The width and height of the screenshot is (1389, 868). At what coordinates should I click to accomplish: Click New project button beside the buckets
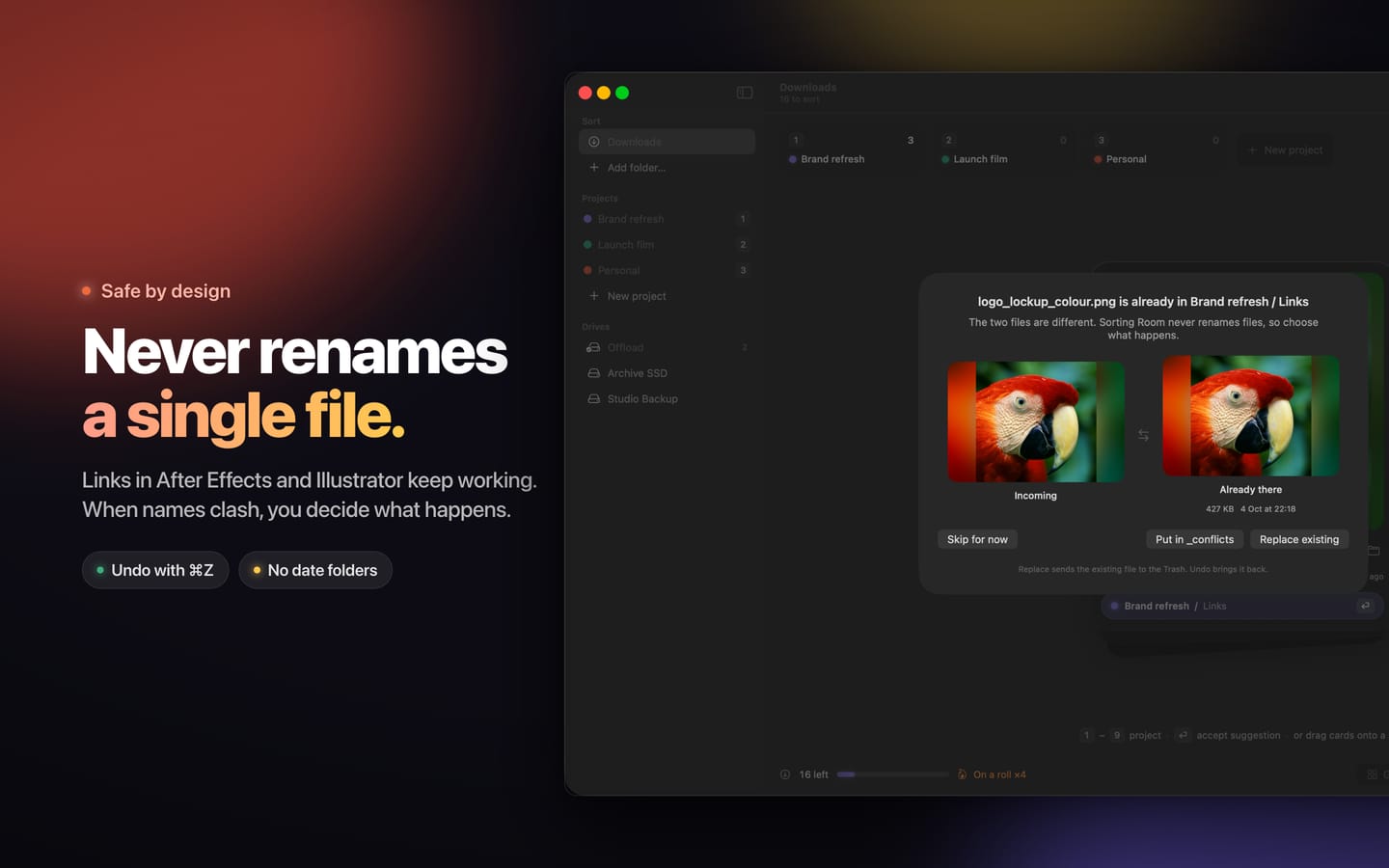point(1285,150)
